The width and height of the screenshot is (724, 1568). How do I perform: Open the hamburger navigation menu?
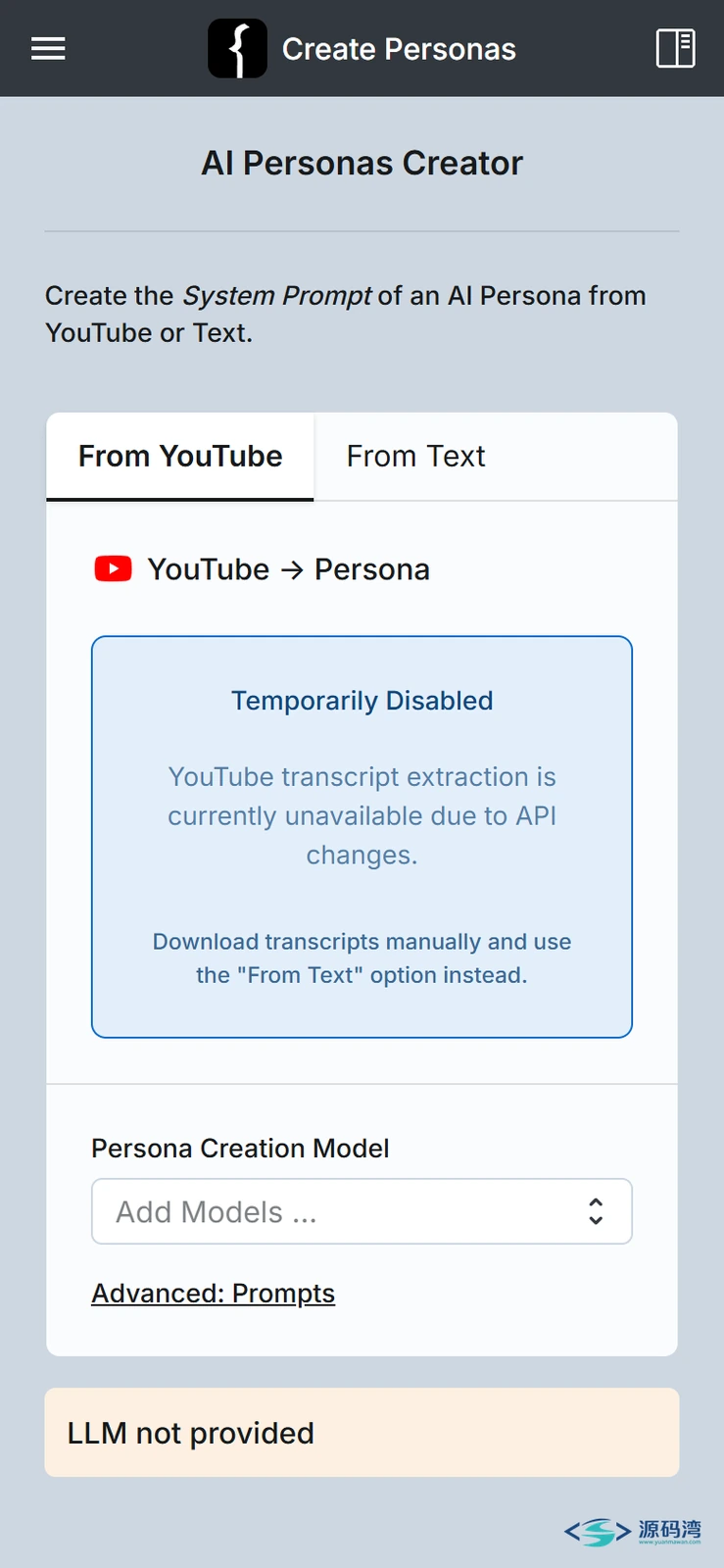pyautogui.click(x=48, y=48)
